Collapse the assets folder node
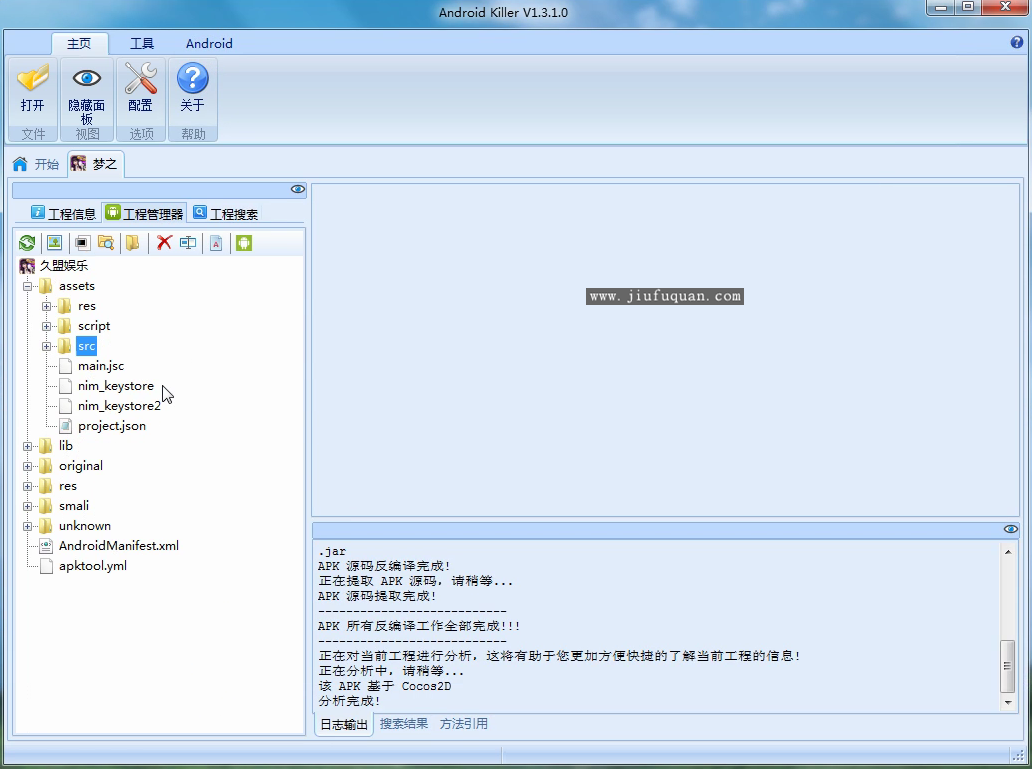Screen dimensions: 1032x769 point(28,286)
